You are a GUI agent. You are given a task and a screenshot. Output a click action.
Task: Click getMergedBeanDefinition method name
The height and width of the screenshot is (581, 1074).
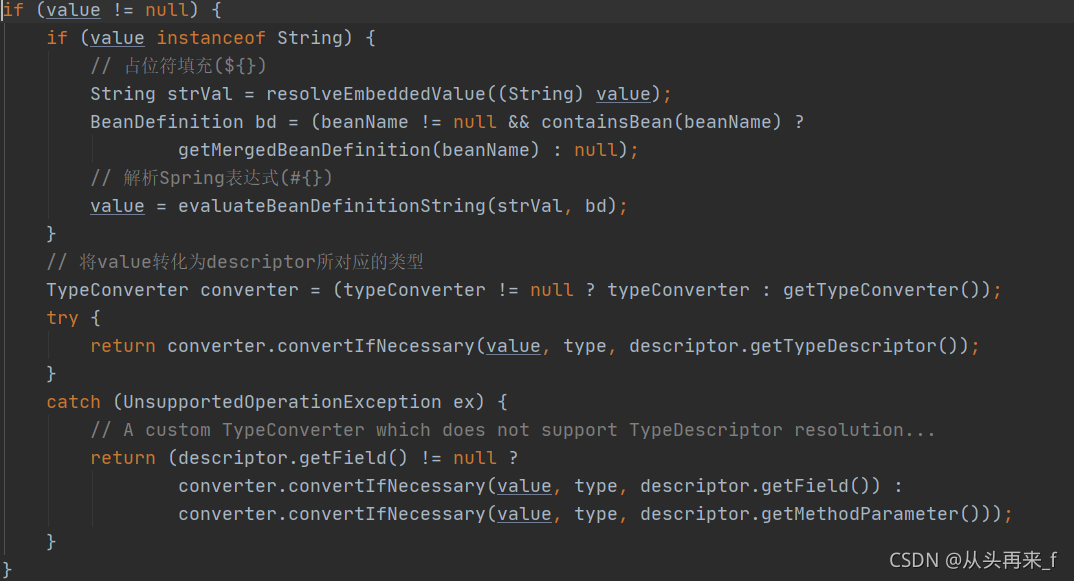coord(304,150)
